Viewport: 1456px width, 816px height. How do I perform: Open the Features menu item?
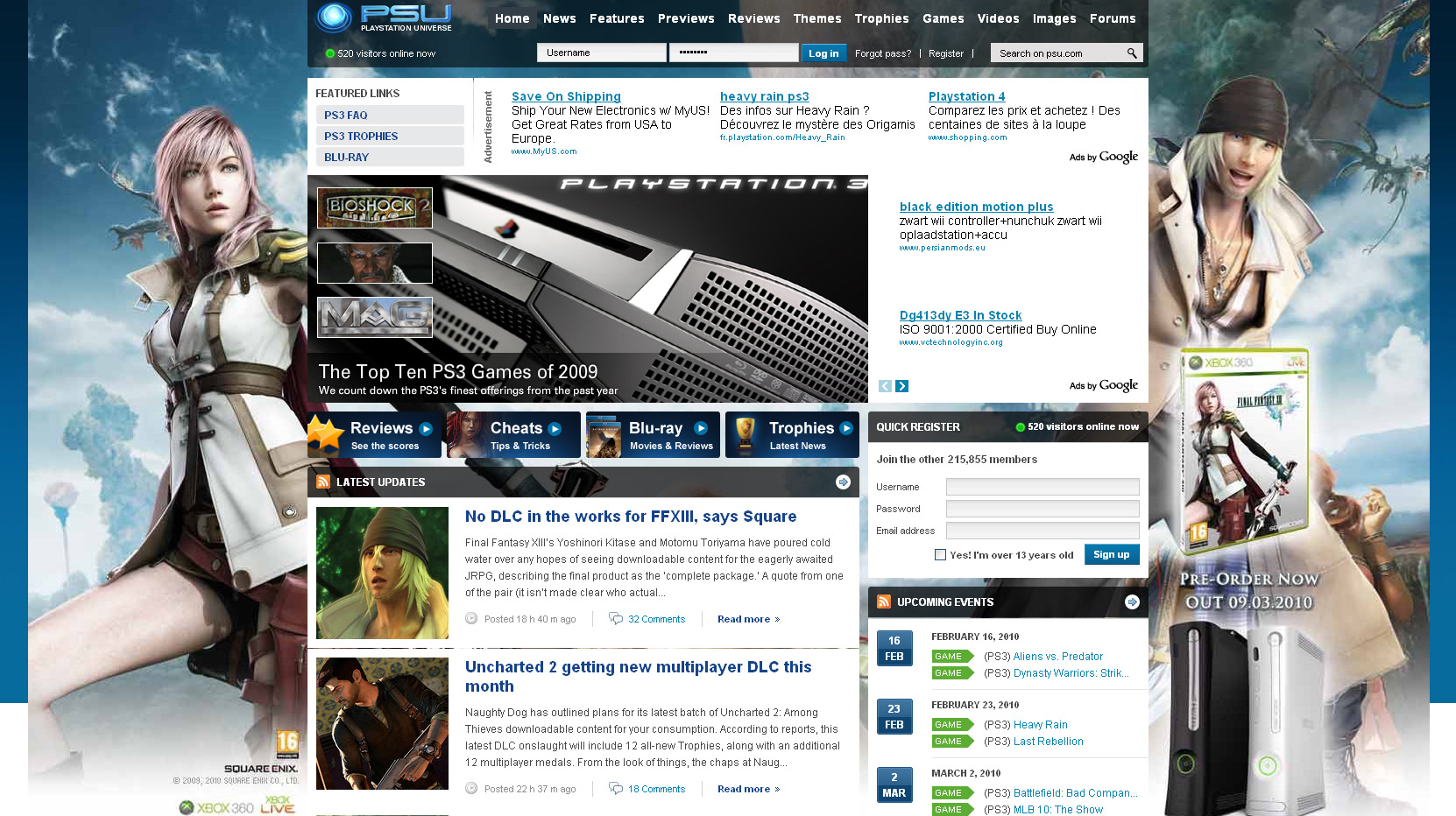point(617,18)
